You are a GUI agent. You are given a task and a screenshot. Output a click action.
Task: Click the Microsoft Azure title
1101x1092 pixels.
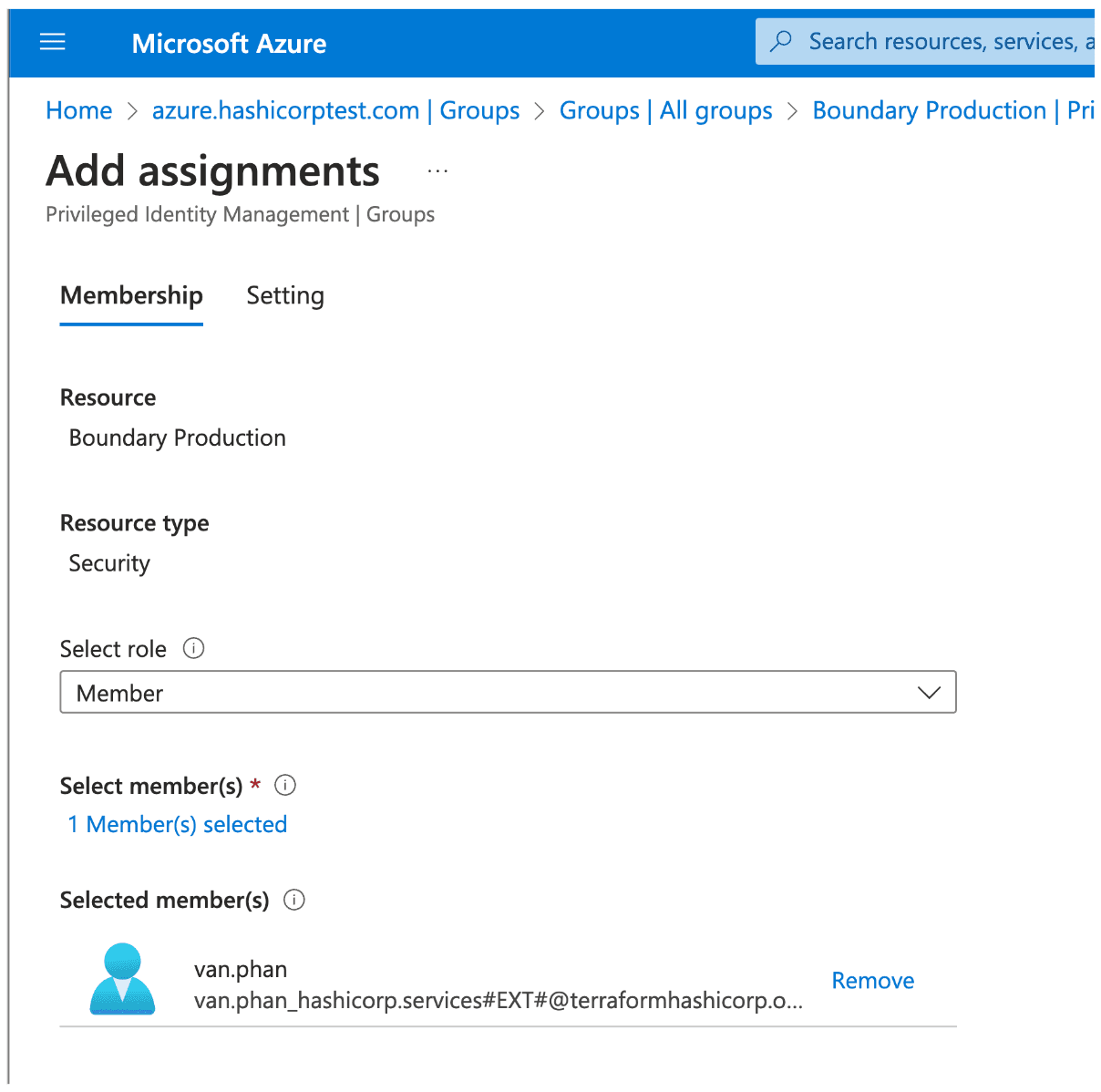click(x=229, y=44)
